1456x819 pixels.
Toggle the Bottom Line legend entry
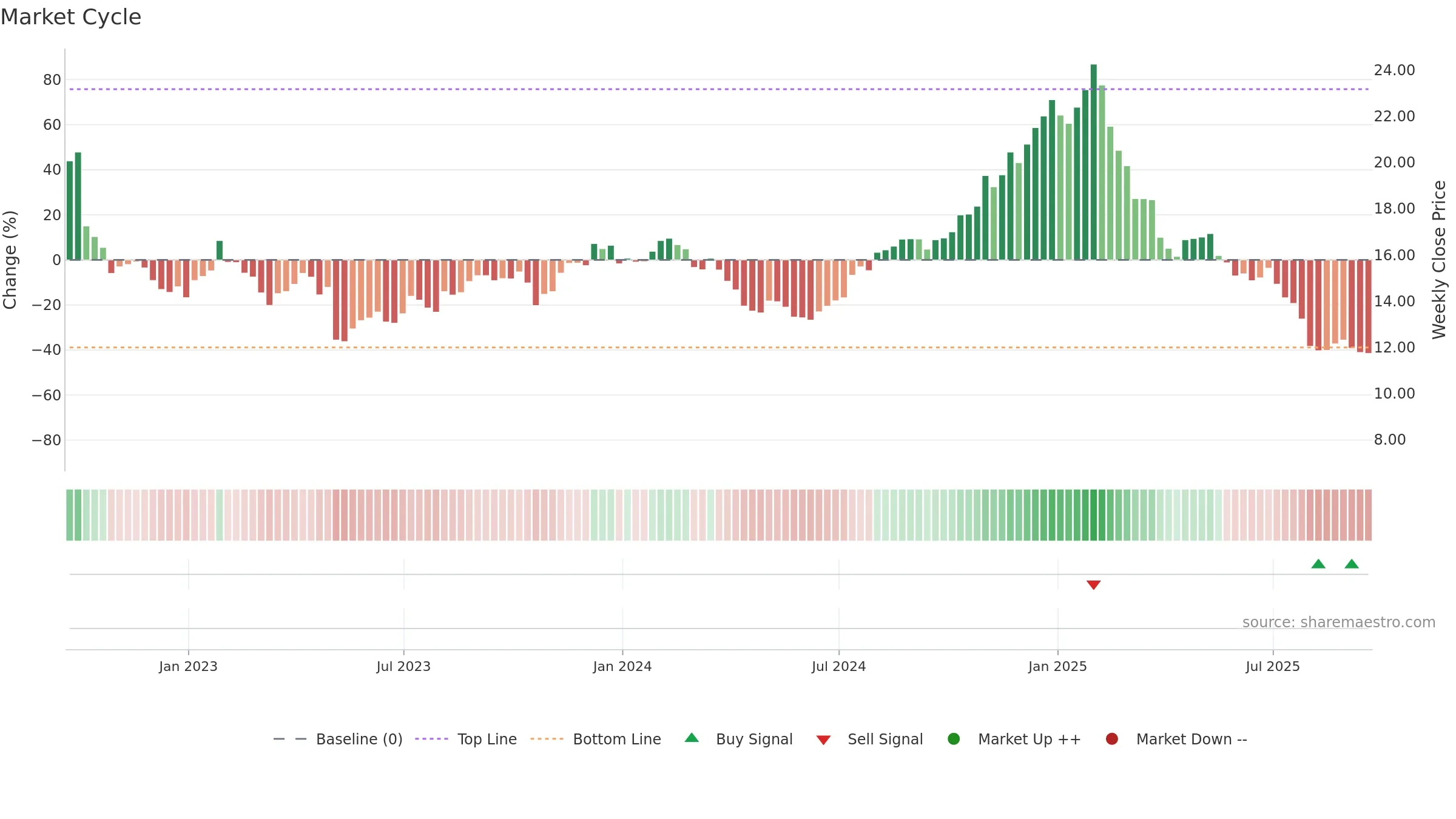pyautogui.click(x=596, y=739)
